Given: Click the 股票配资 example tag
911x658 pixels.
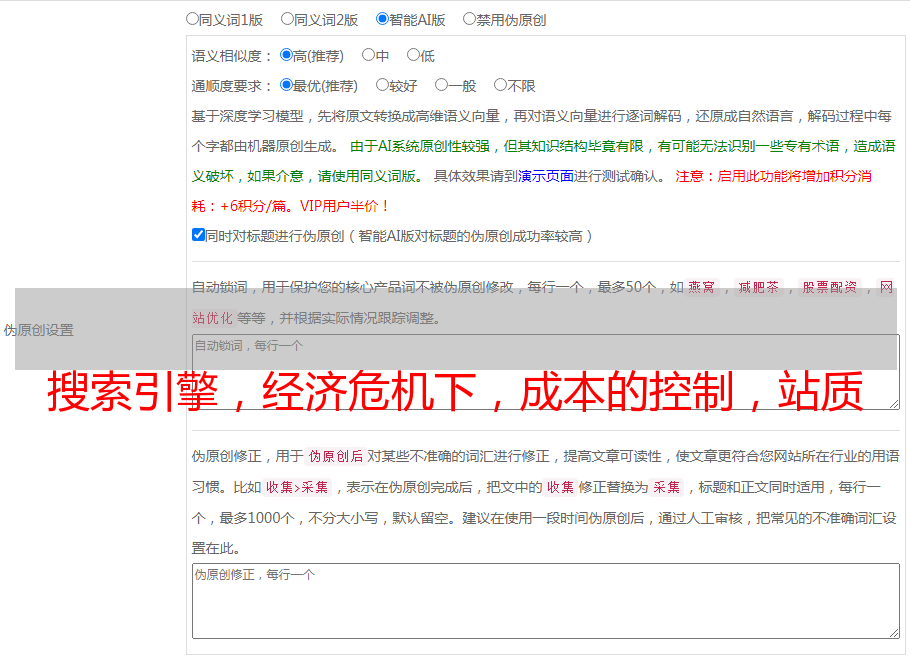Looking at the screenshot, I should point(830,287).
